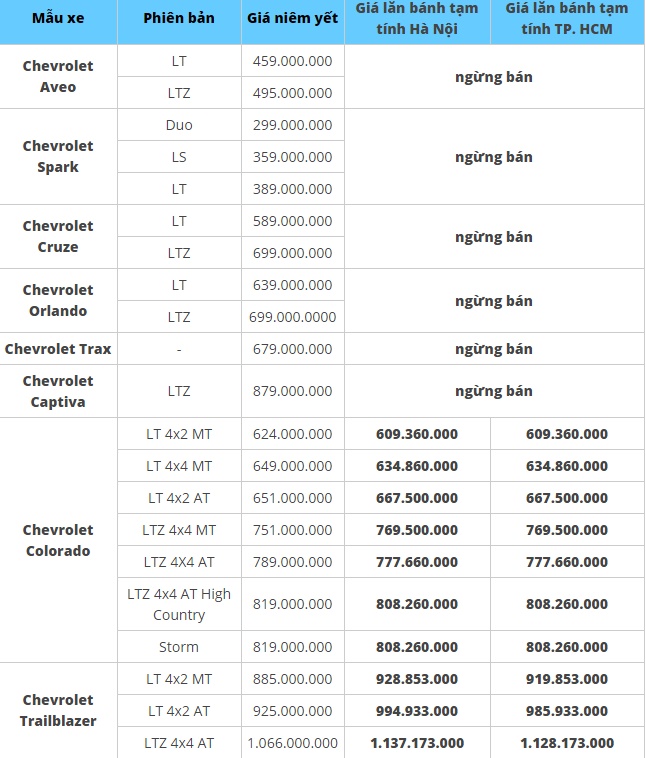Screen dimensions: 646x758
Task: Select the Chevrolet Aveo model cell
Action: click(58, 76)
